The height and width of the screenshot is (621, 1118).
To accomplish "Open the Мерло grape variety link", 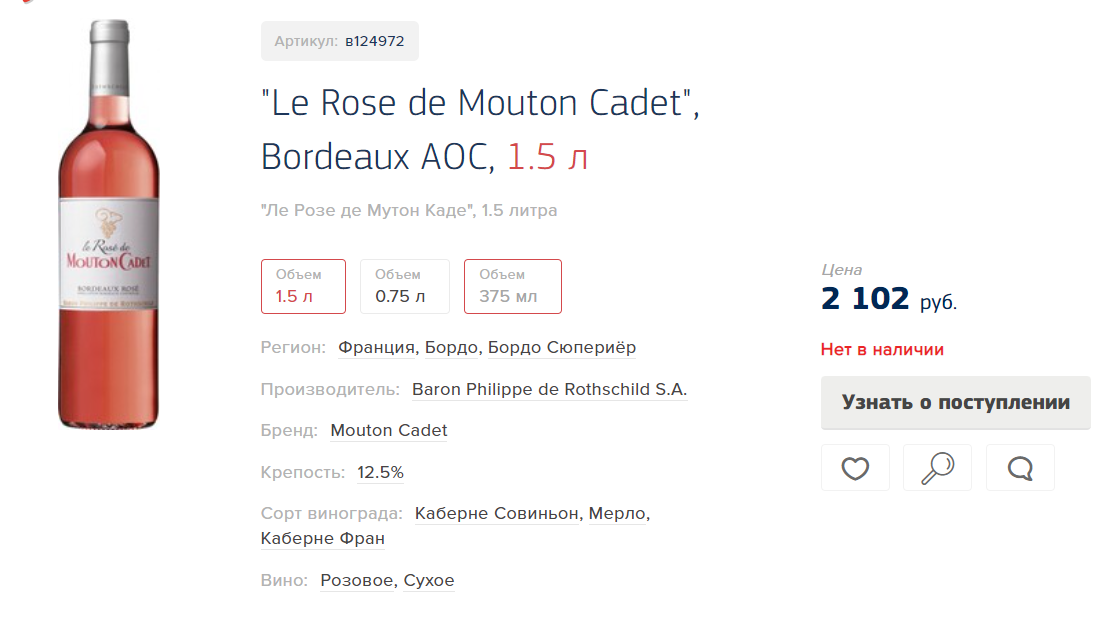I will click(x=617, y=514).
